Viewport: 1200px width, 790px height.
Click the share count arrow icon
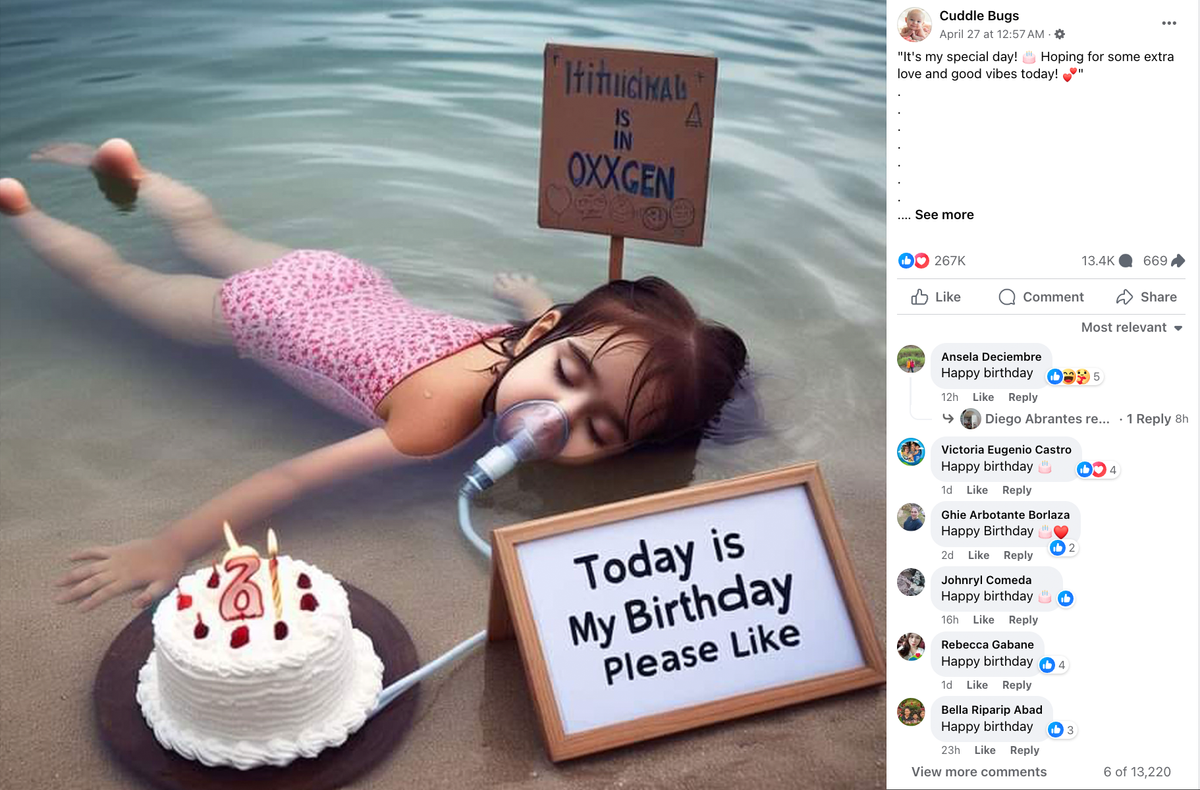[x=1178, y=261]
